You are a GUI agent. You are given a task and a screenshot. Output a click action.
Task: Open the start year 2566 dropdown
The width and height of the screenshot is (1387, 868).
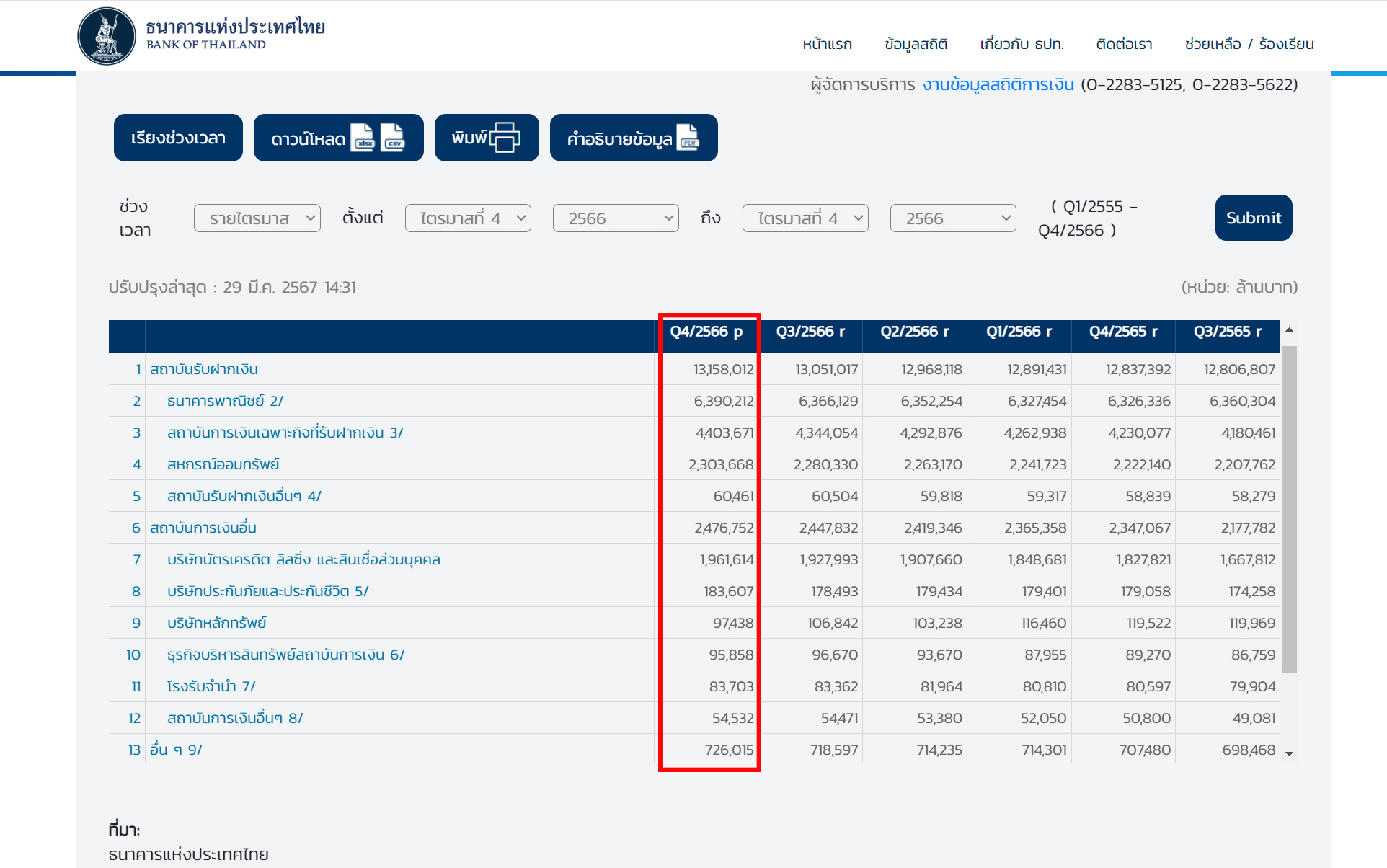615,218
